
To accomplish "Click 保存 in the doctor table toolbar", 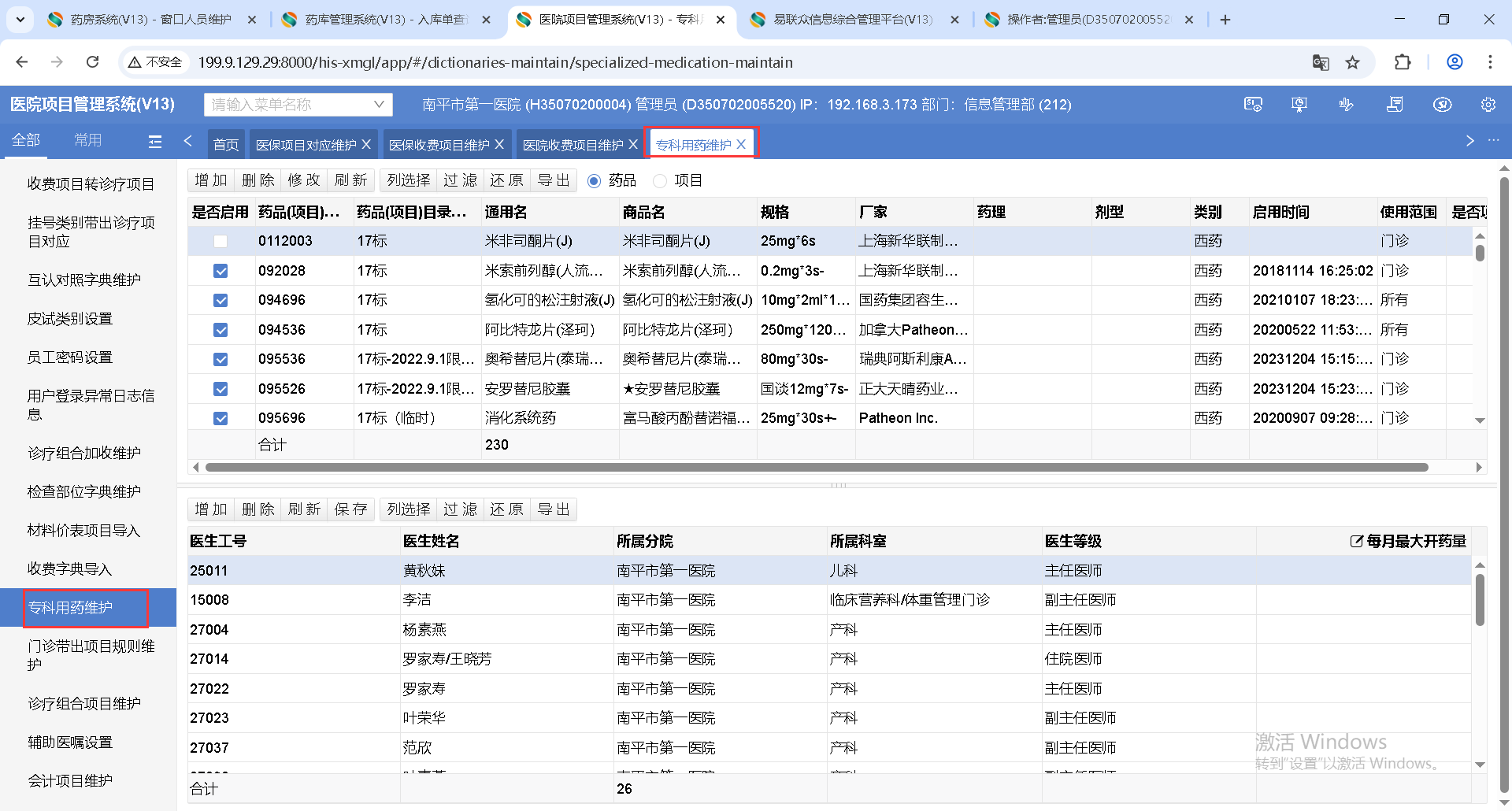I will click(350, 509).
